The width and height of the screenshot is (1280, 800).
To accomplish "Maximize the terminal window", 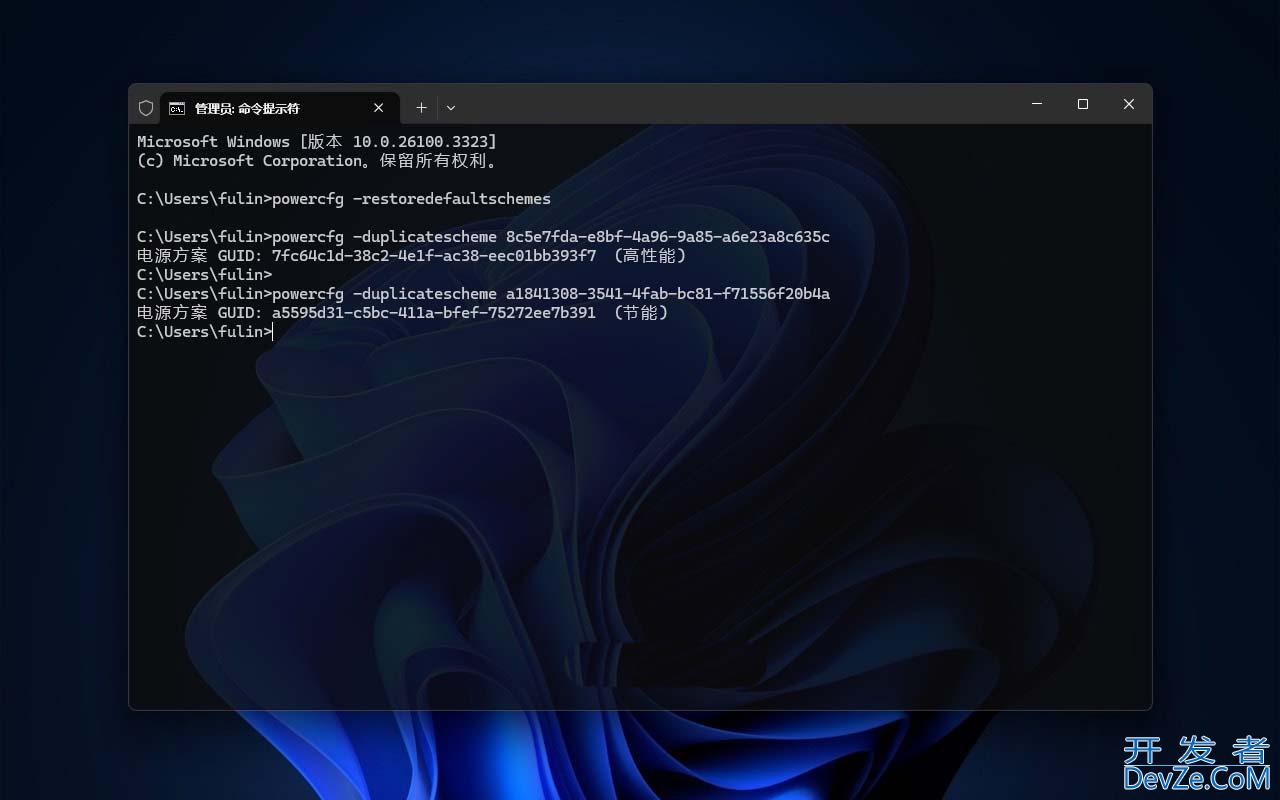I will tap(1083, 104).
